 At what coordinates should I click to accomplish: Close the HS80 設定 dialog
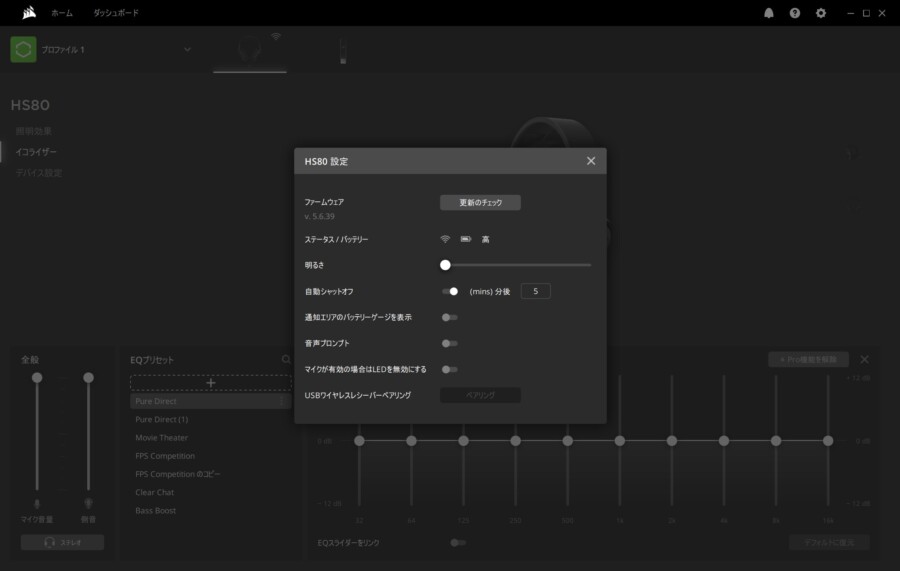591,161
